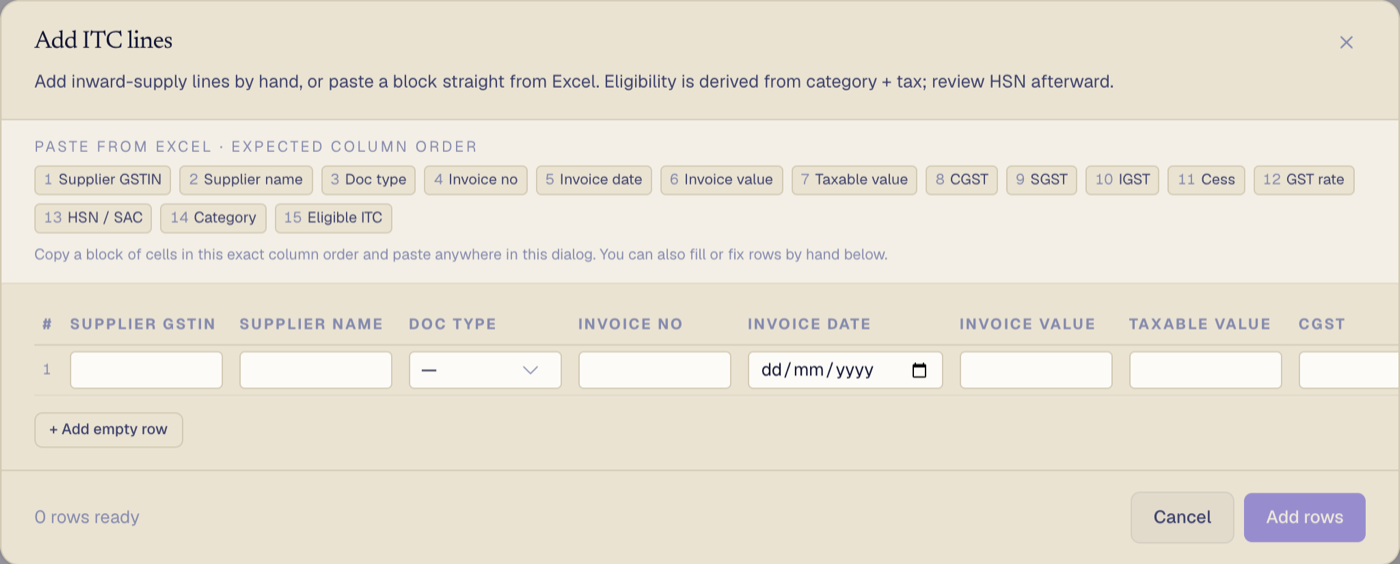
Task: Click the '11 Cess' column chip
Action: point(1207,180)
